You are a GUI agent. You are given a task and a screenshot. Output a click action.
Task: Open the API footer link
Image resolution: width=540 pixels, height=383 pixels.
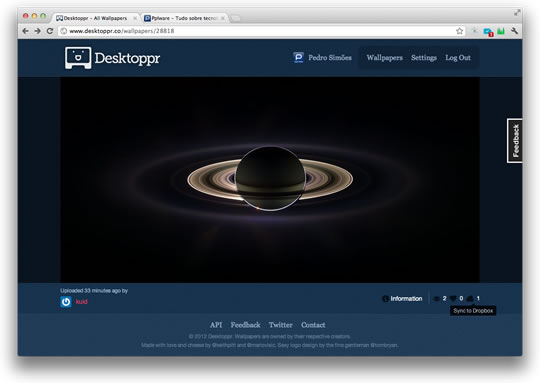coord(216,325)
